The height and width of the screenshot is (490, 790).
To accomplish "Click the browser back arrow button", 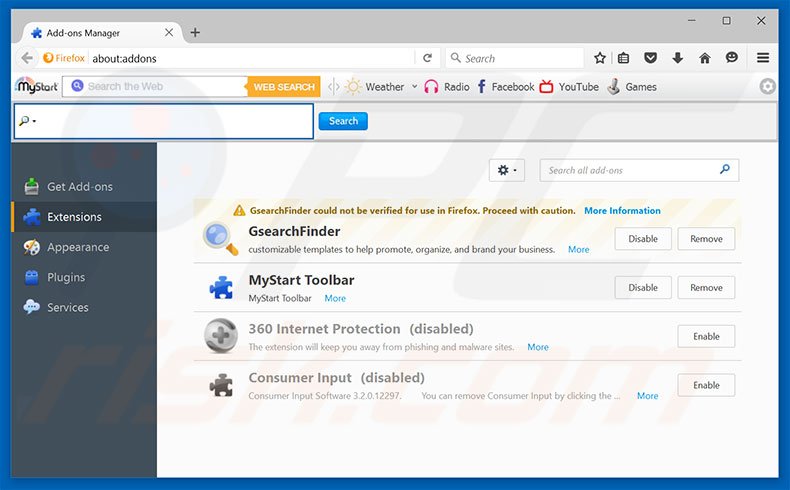I will 27,58.
